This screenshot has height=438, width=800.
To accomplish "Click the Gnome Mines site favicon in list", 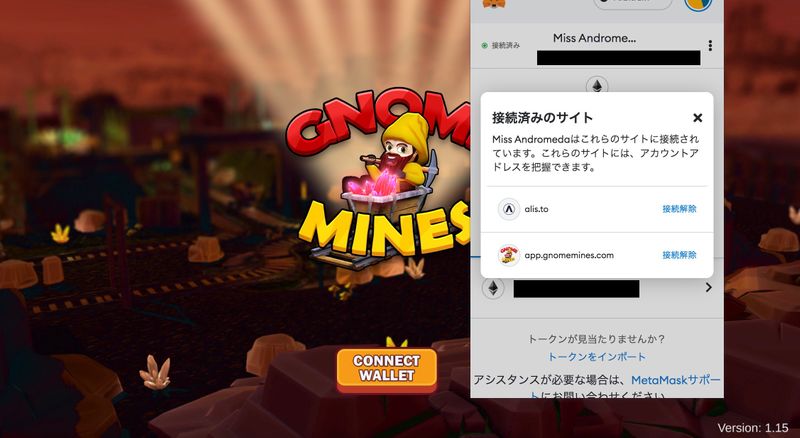I will 509,255.
